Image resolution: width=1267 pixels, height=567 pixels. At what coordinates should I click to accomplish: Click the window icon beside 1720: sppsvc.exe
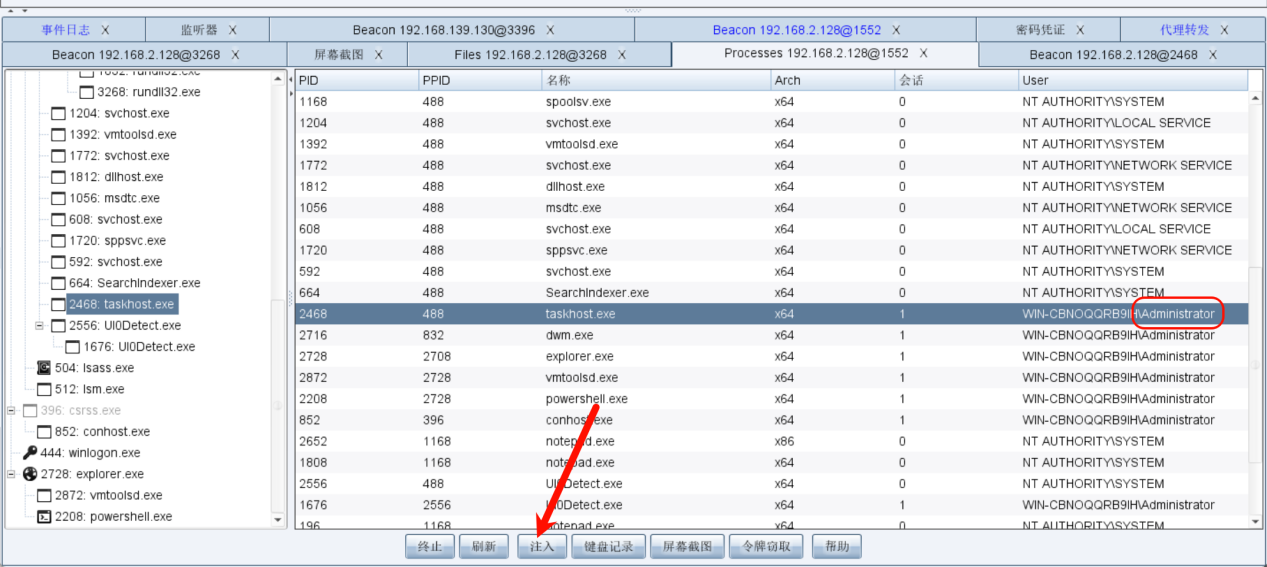[58, 241]
